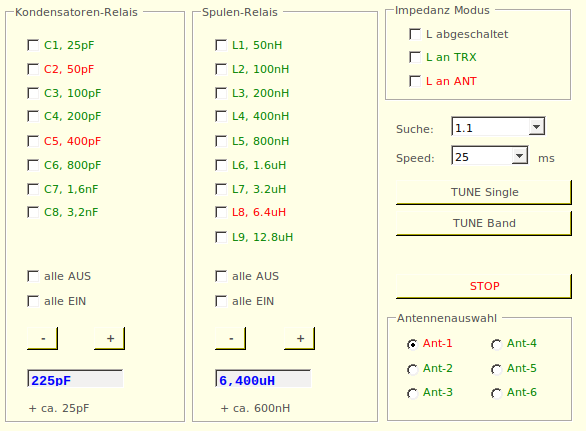The height and width of the screenshot is (431, 586).
Task: Click the 6,400uH inductance value field
Action: point(263,378)
